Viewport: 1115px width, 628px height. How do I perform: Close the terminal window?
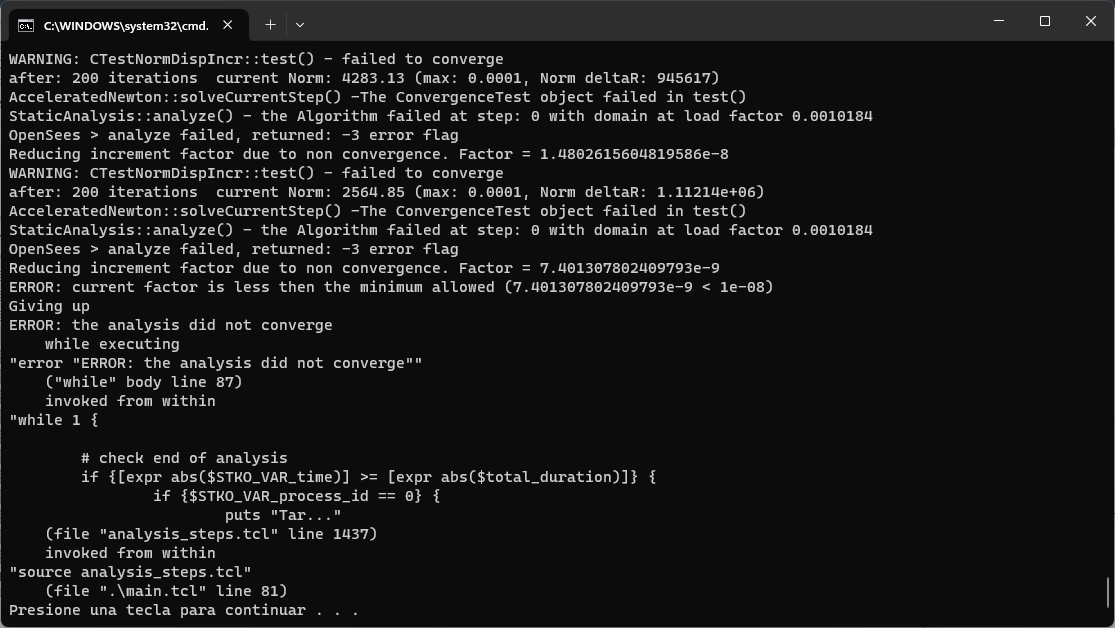(1091, 21)
